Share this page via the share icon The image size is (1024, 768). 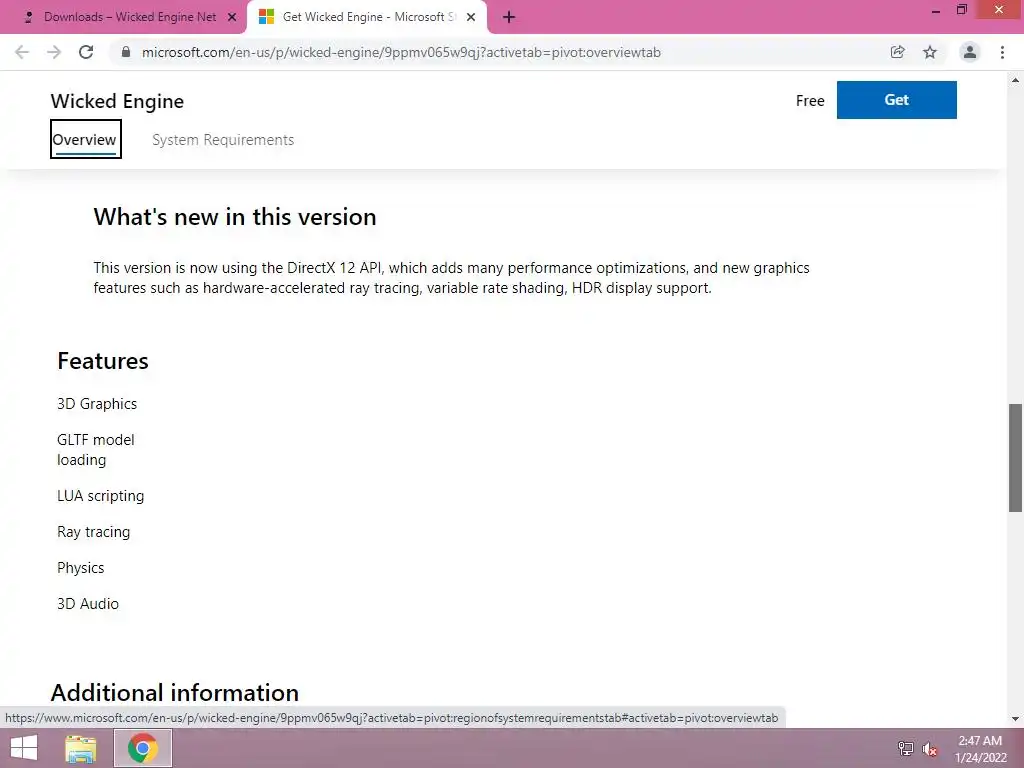[897, 52]
